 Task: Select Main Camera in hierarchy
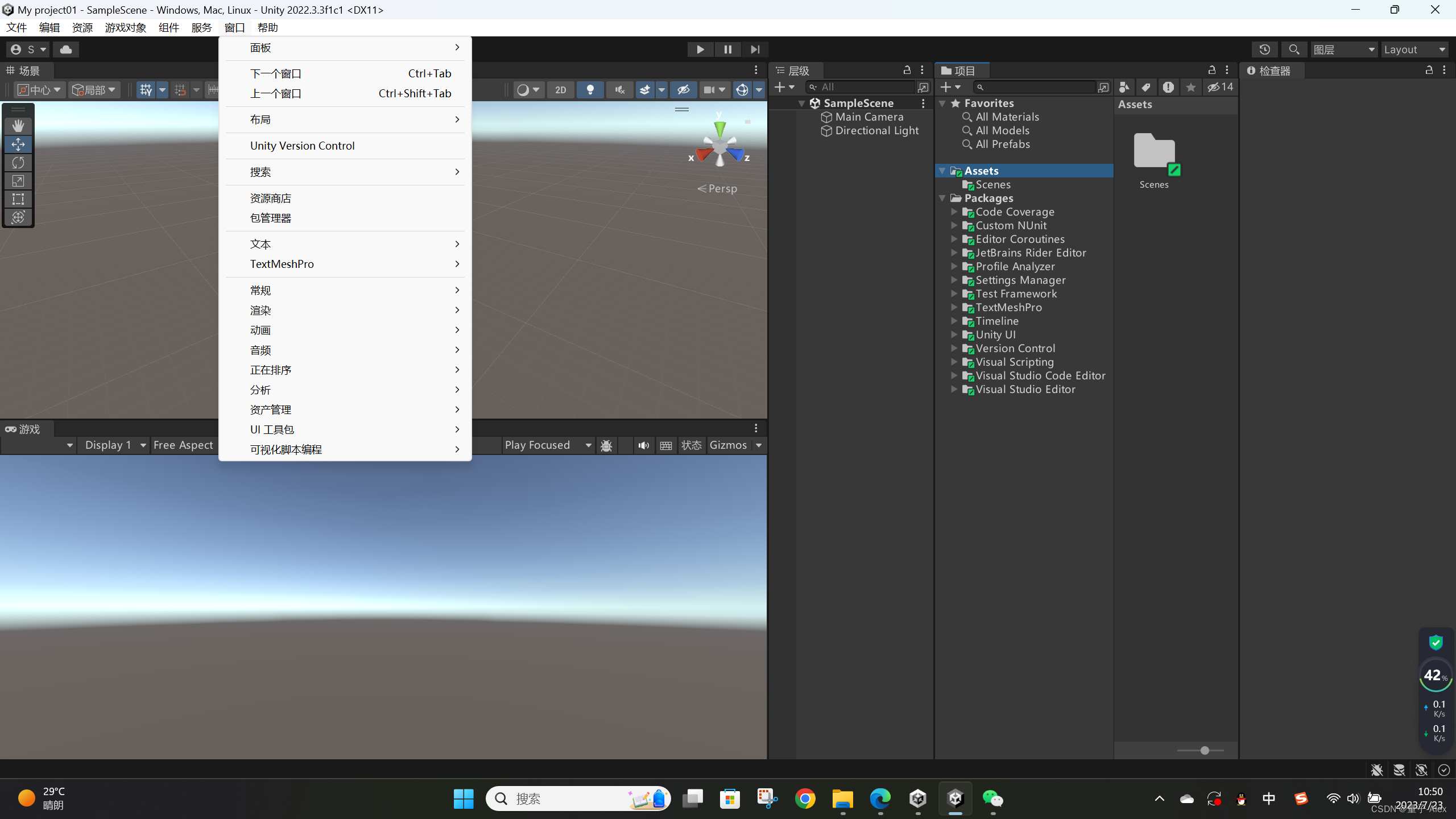pos(869,117)
